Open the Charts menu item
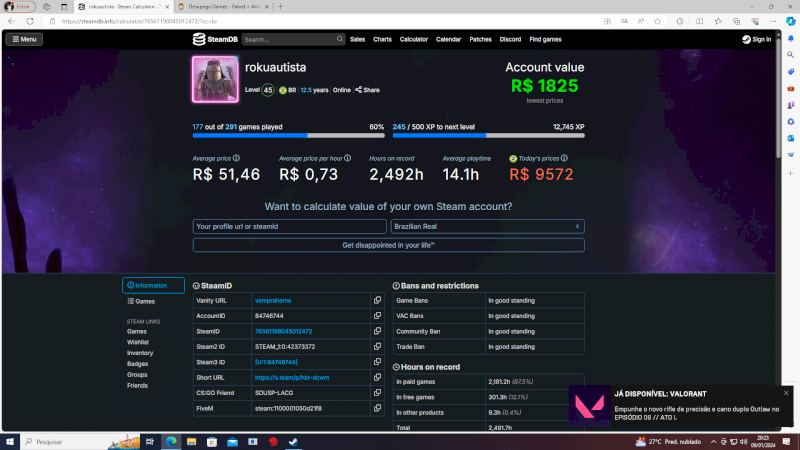The image size is (800, 450). [382, 39]
